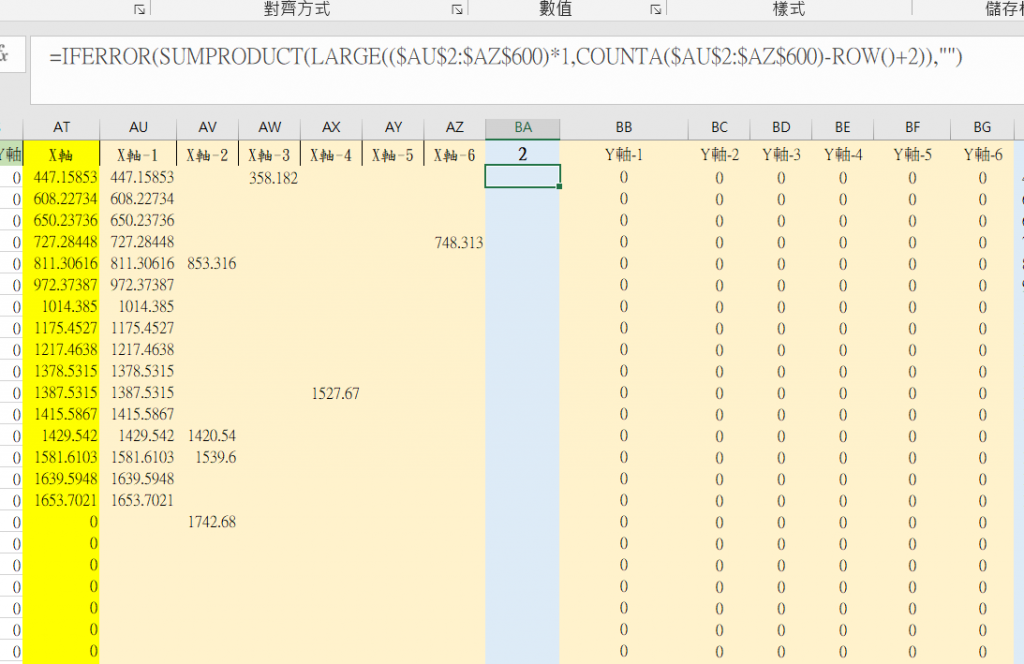This screenshot has height=664, width=1024.
Task: Select yellow cell 1217.4638
Action: (61, 350)
